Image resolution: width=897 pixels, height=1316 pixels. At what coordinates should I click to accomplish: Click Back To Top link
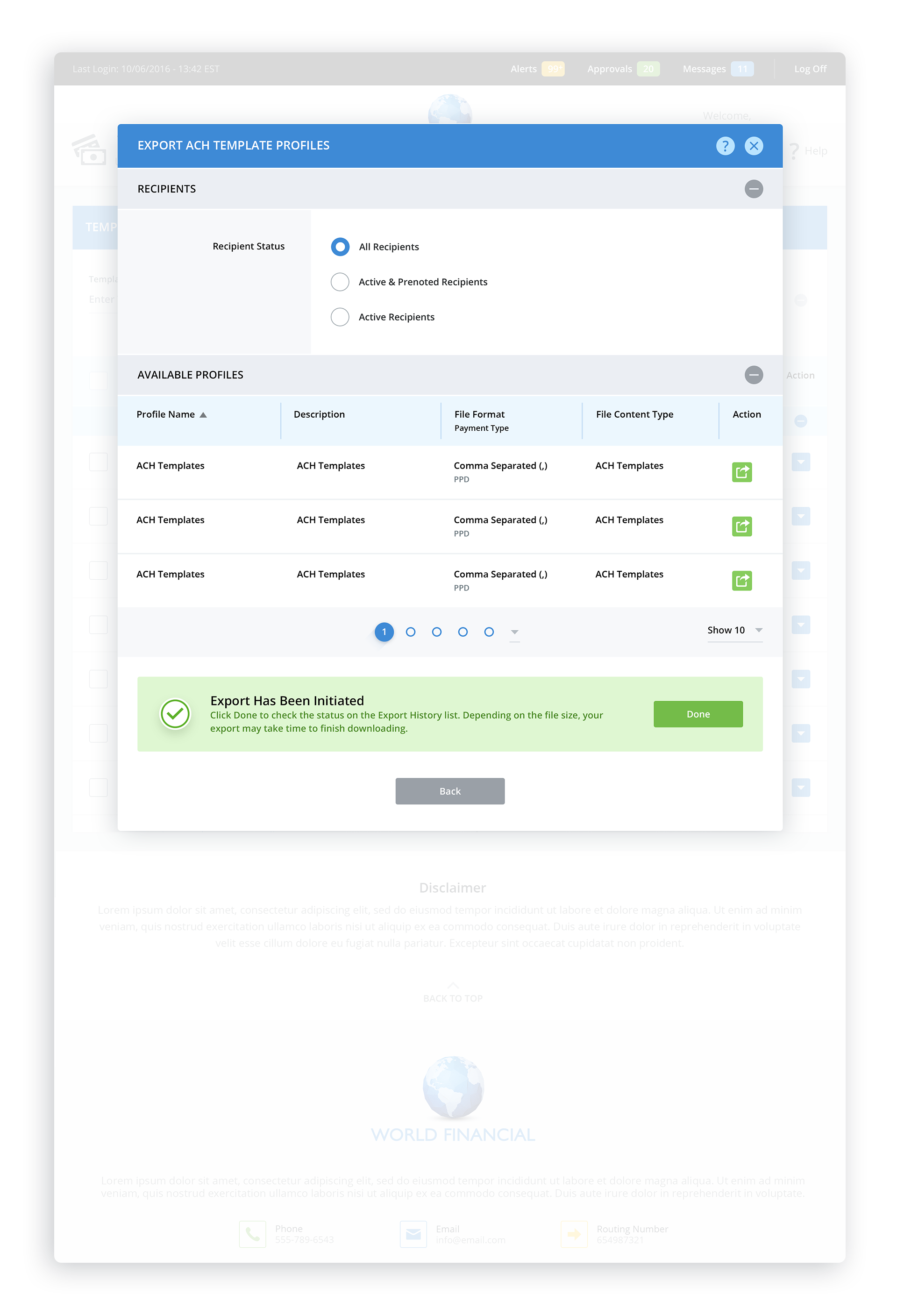(452, 993)
